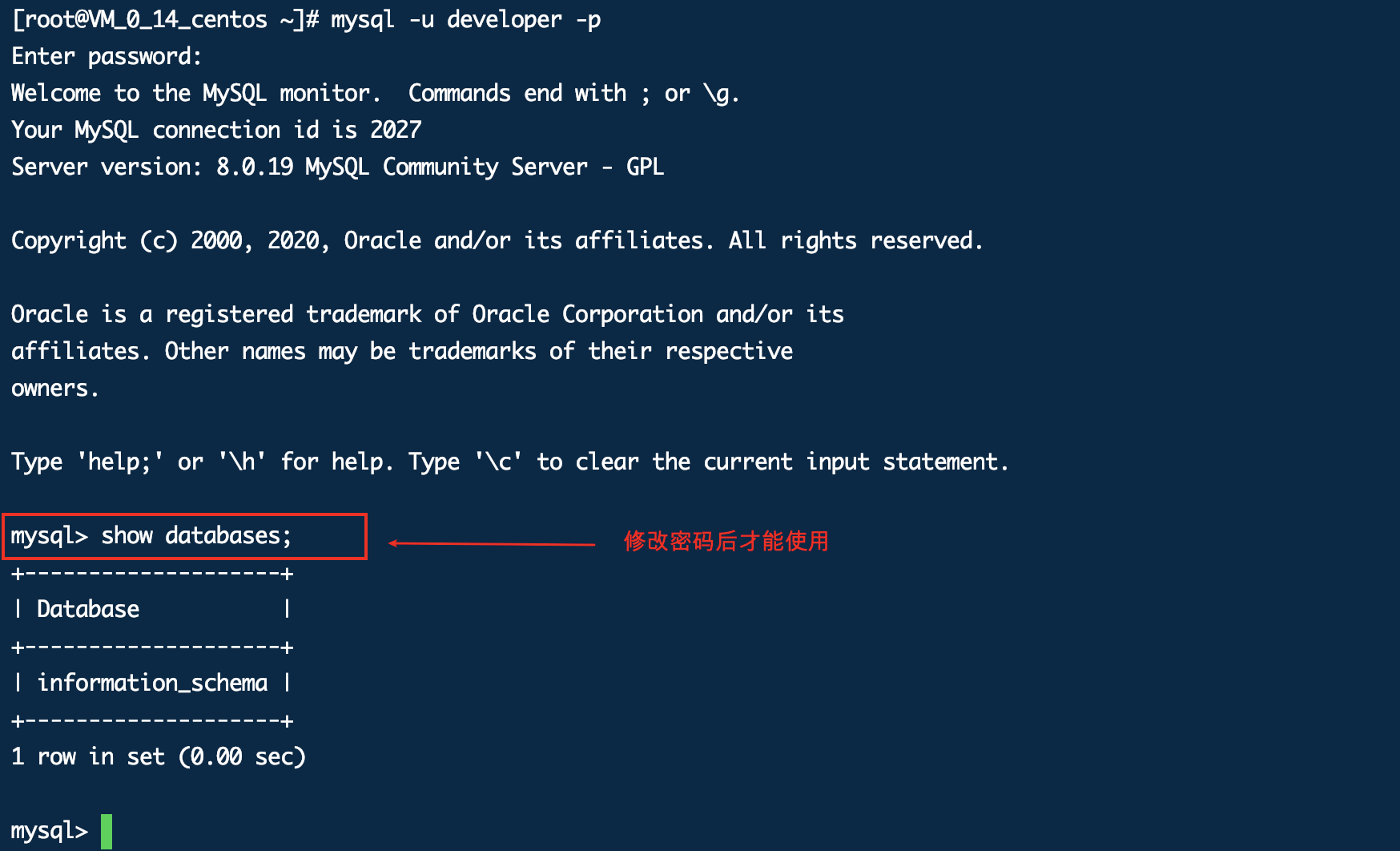This screenshot has width=1400, height=851.
Task: Click the 'show databases;' command text
Action: coord(196,535)
